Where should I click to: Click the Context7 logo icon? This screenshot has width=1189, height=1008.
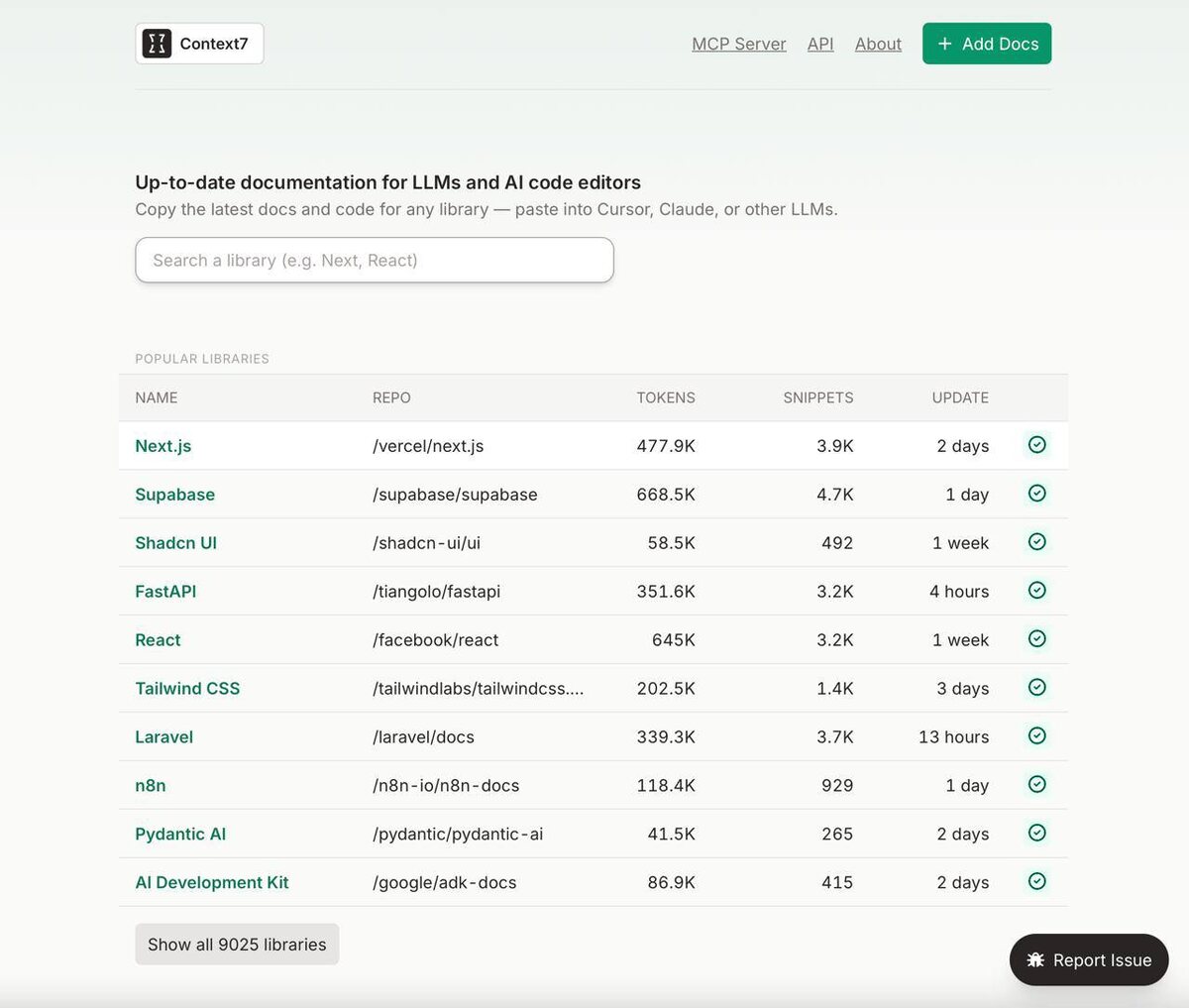click(x=157, y=44)
